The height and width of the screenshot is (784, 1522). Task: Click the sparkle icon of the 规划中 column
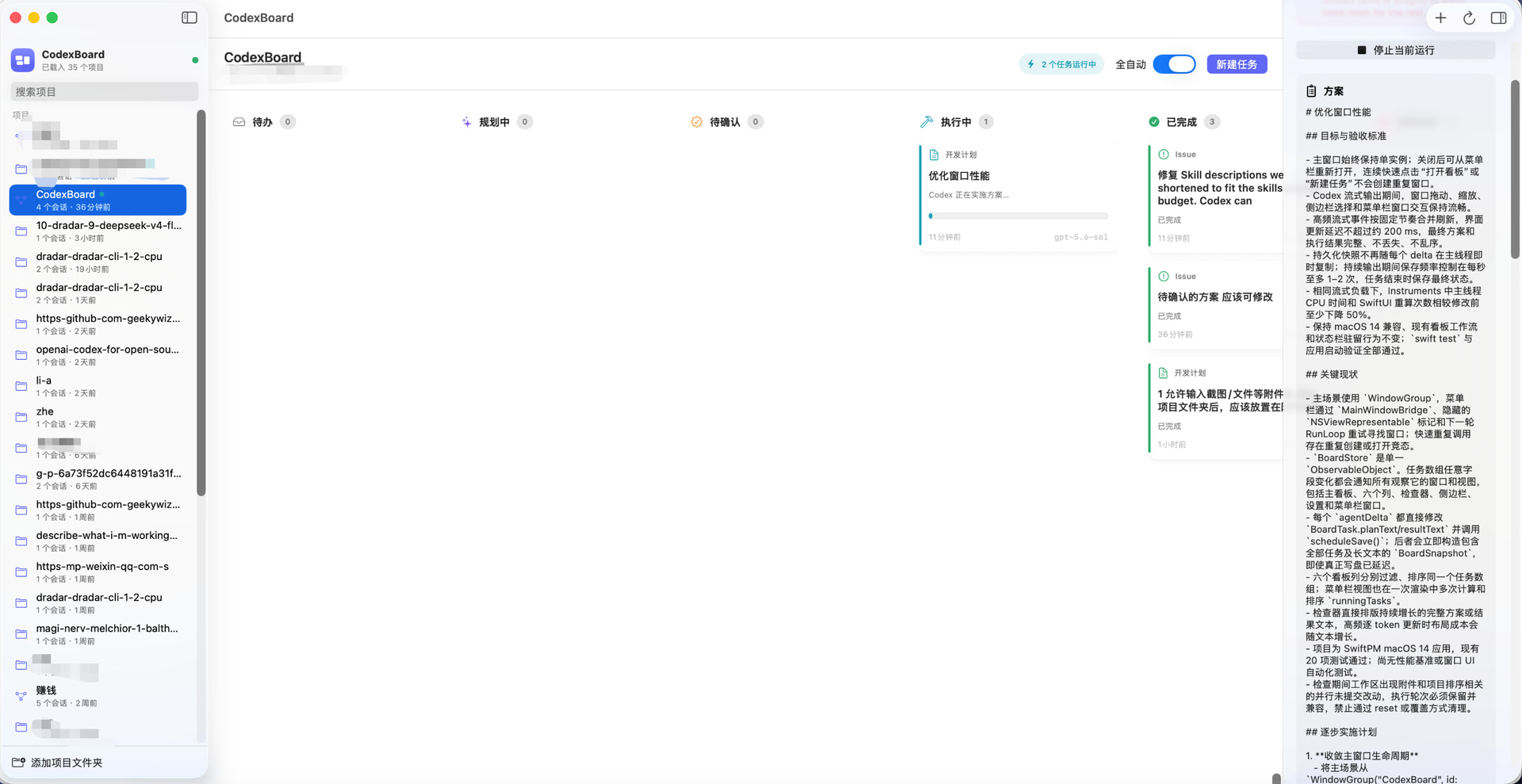click(x=467, y=122)
